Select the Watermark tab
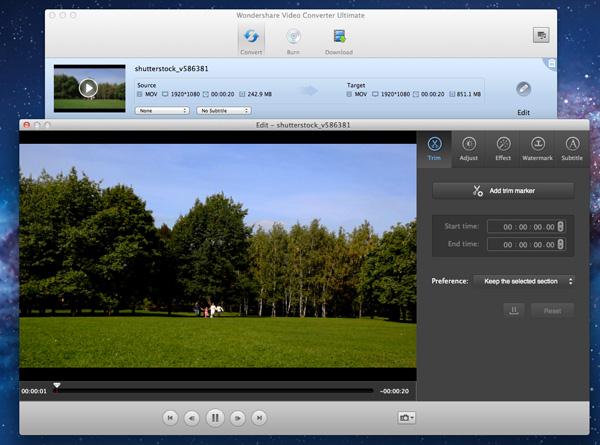The height and width of the screenshot is (445, 600). pyautogui.click(x=537, y=149)
